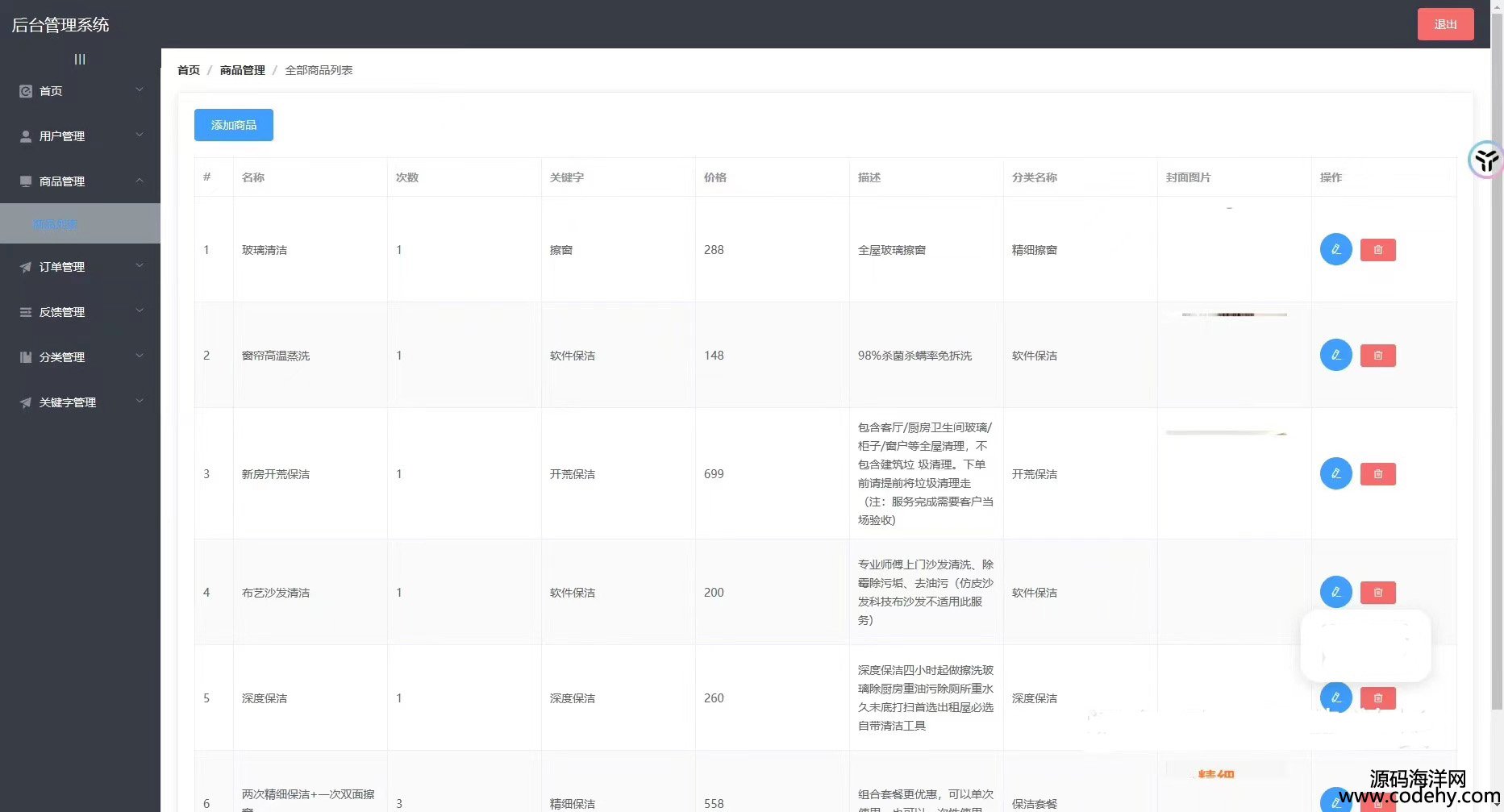Click the 商品管理 breadcrumb link
The width and height of the screenshot is (1504, 812).
click(243, 70)
